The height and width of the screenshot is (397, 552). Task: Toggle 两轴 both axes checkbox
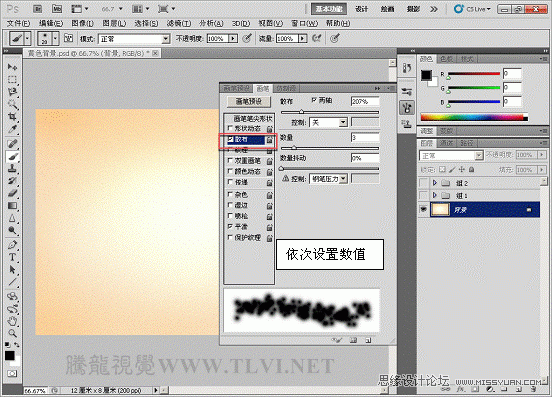[314, 100]
